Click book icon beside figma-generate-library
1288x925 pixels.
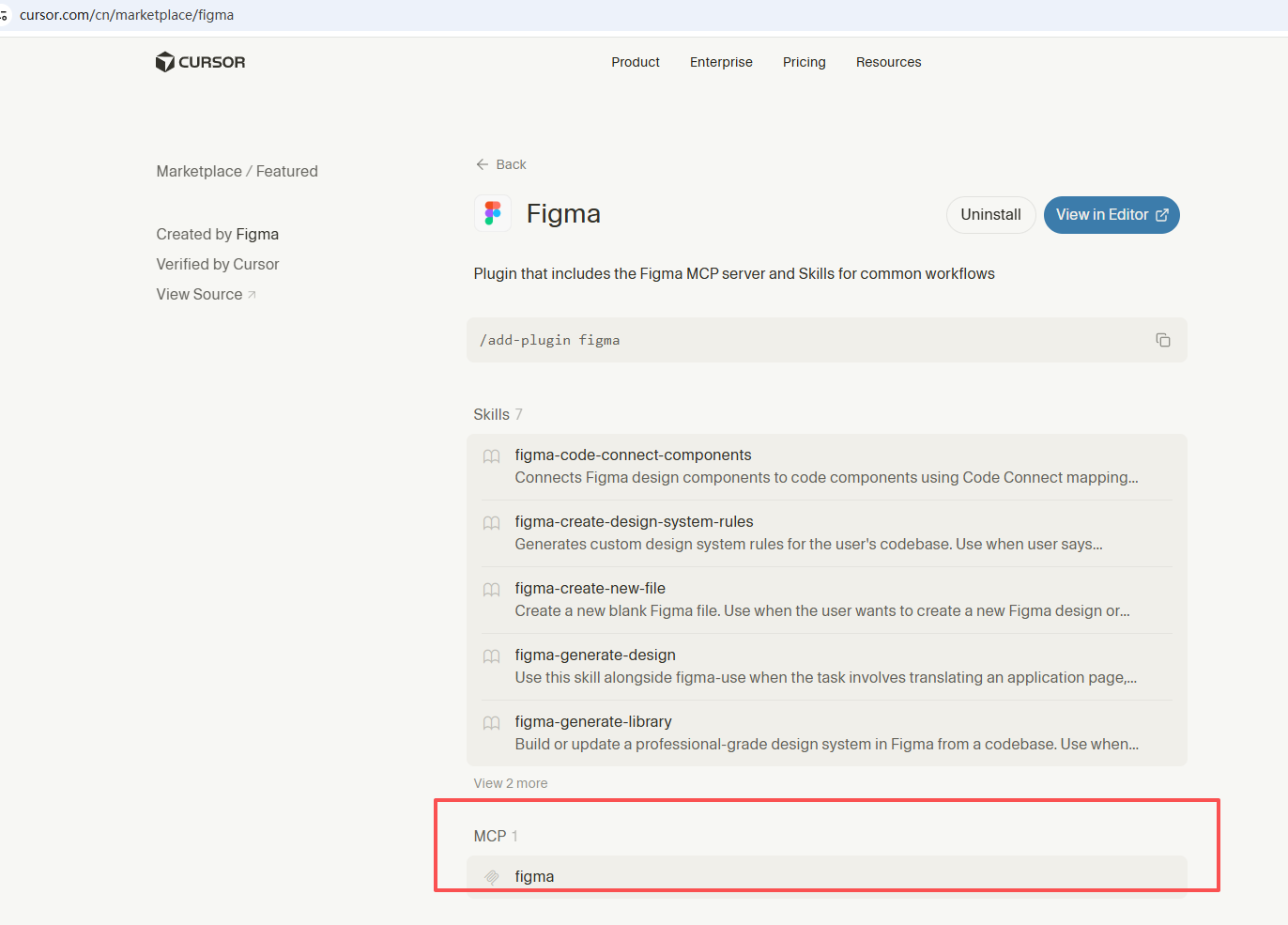(x=491, y=723)
